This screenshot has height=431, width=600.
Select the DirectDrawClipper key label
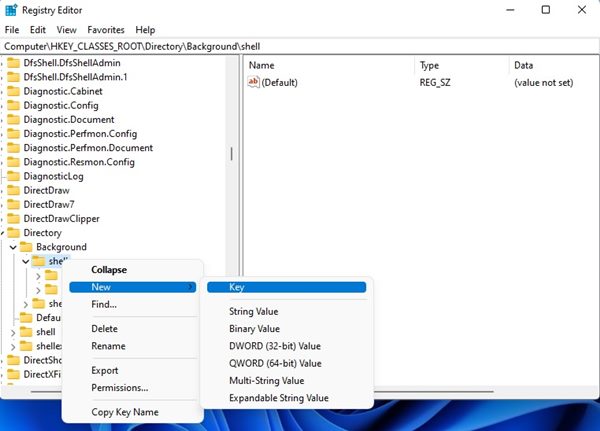click(62, 219)
